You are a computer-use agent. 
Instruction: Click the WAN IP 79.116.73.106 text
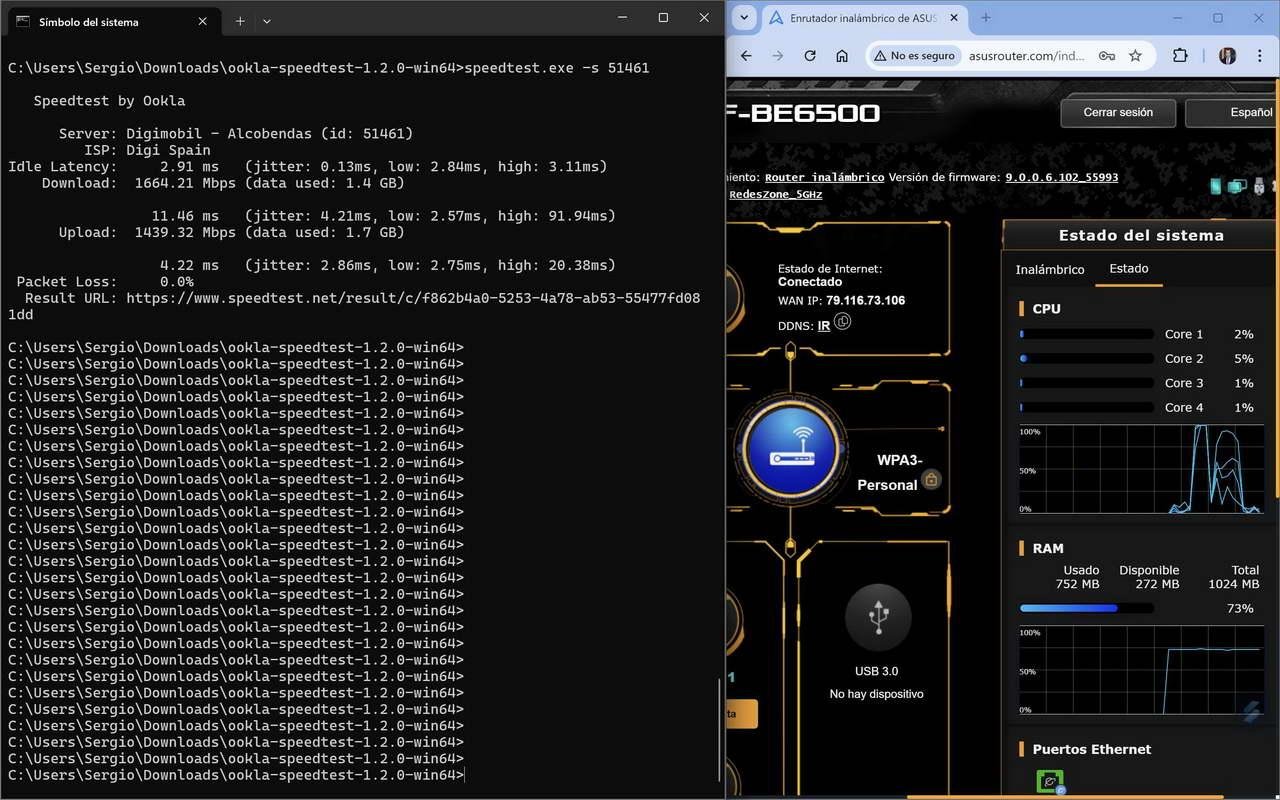pyautogui.click(x=866, y=300)
